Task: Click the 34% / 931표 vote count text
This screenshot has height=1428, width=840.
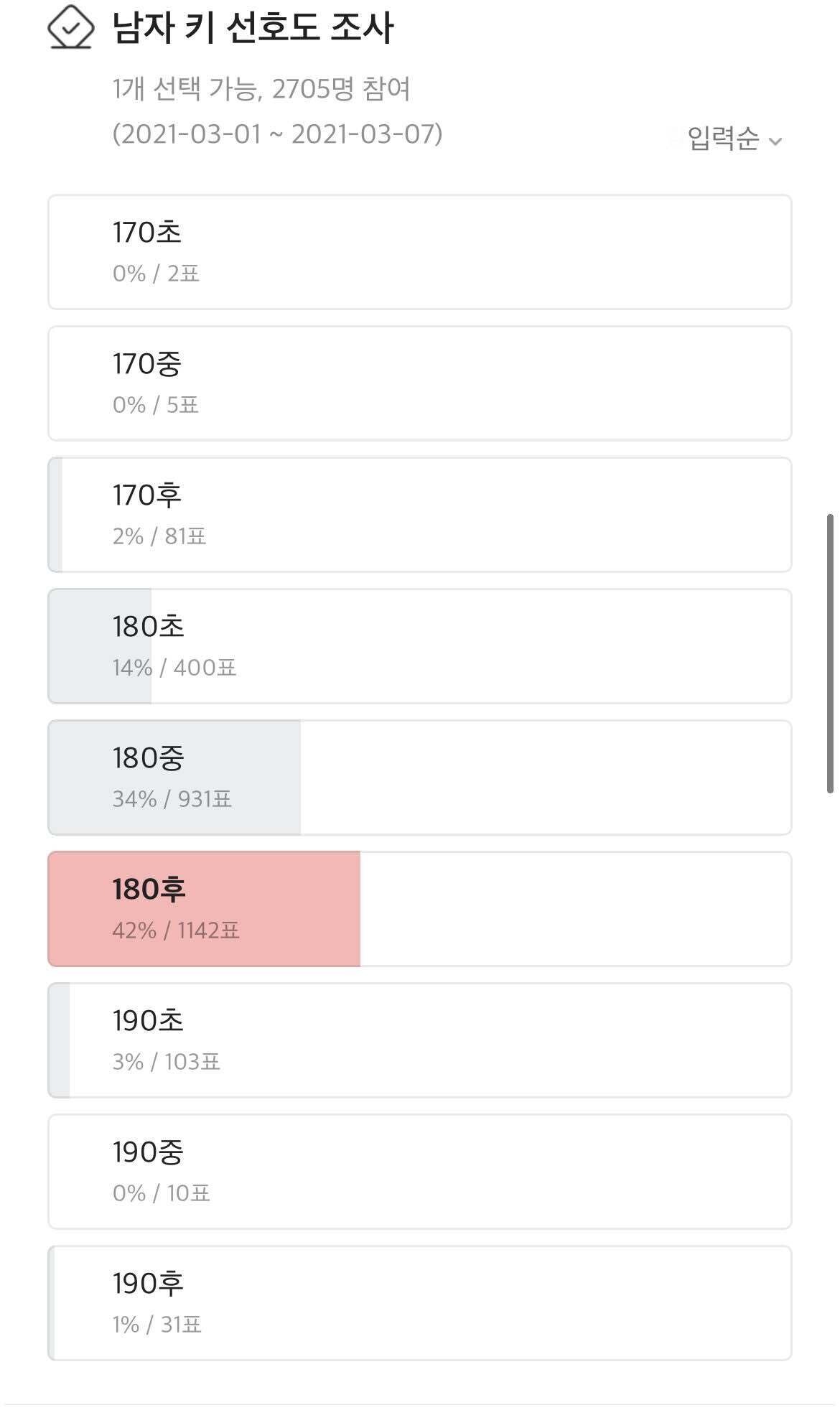Action: pyautogui.click(x=172, y=799)
